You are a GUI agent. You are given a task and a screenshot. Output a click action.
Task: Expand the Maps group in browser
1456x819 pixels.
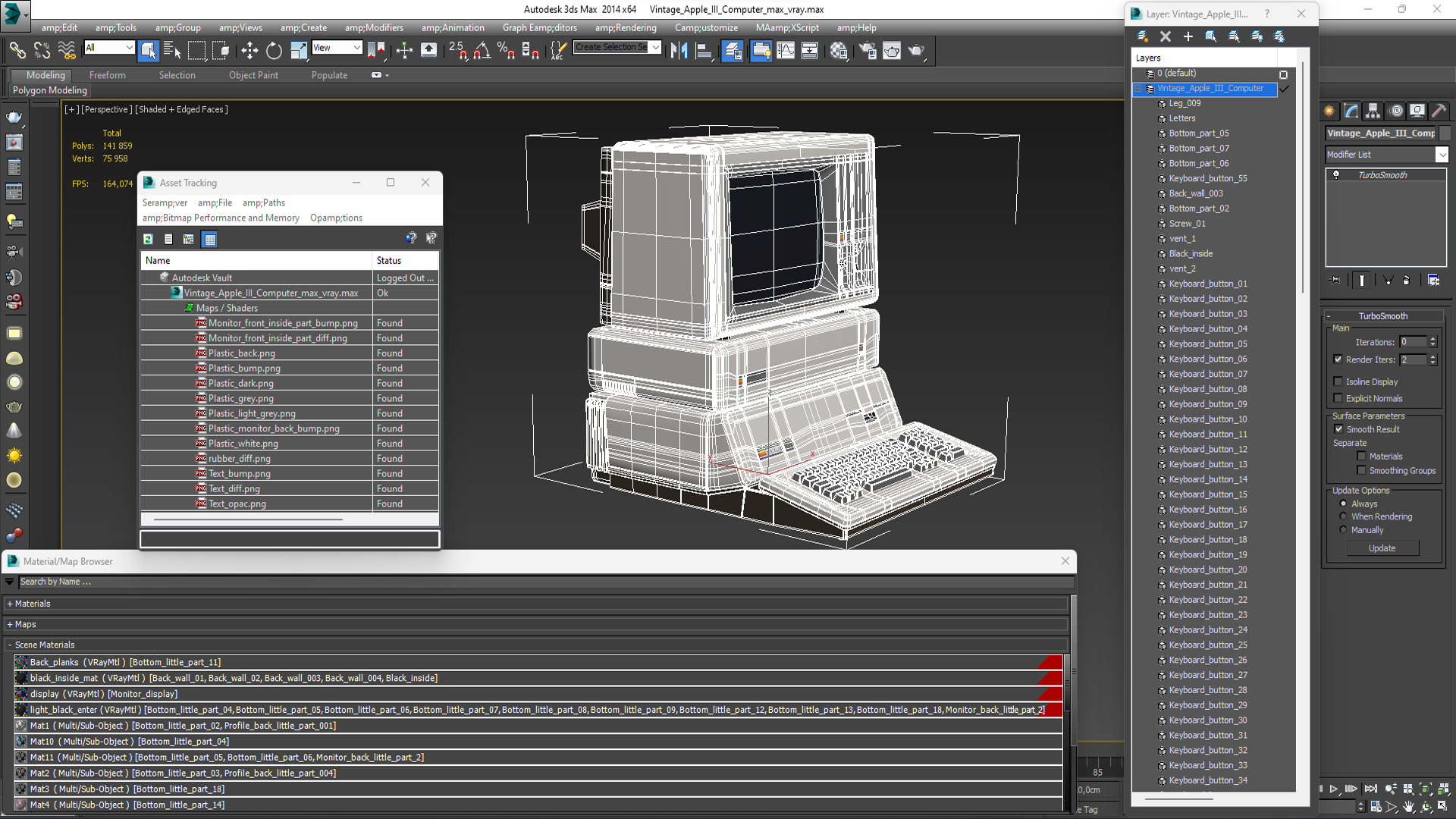[x=10, y=624]
